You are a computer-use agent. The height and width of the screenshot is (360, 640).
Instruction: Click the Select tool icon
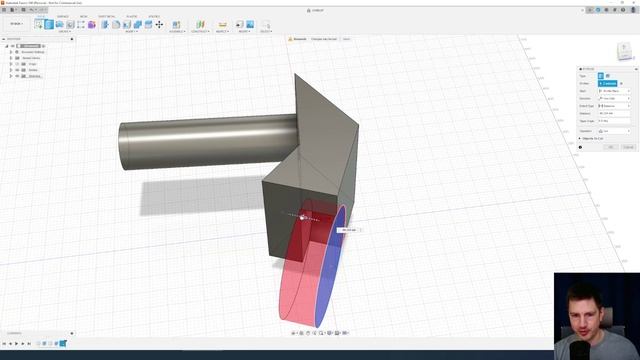click(x=266, y=24)
